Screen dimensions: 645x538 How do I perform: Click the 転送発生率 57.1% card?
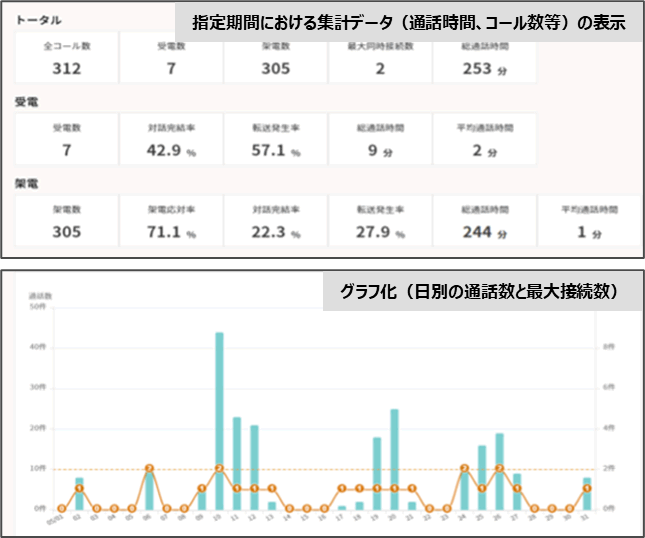(x=276, y=139)
